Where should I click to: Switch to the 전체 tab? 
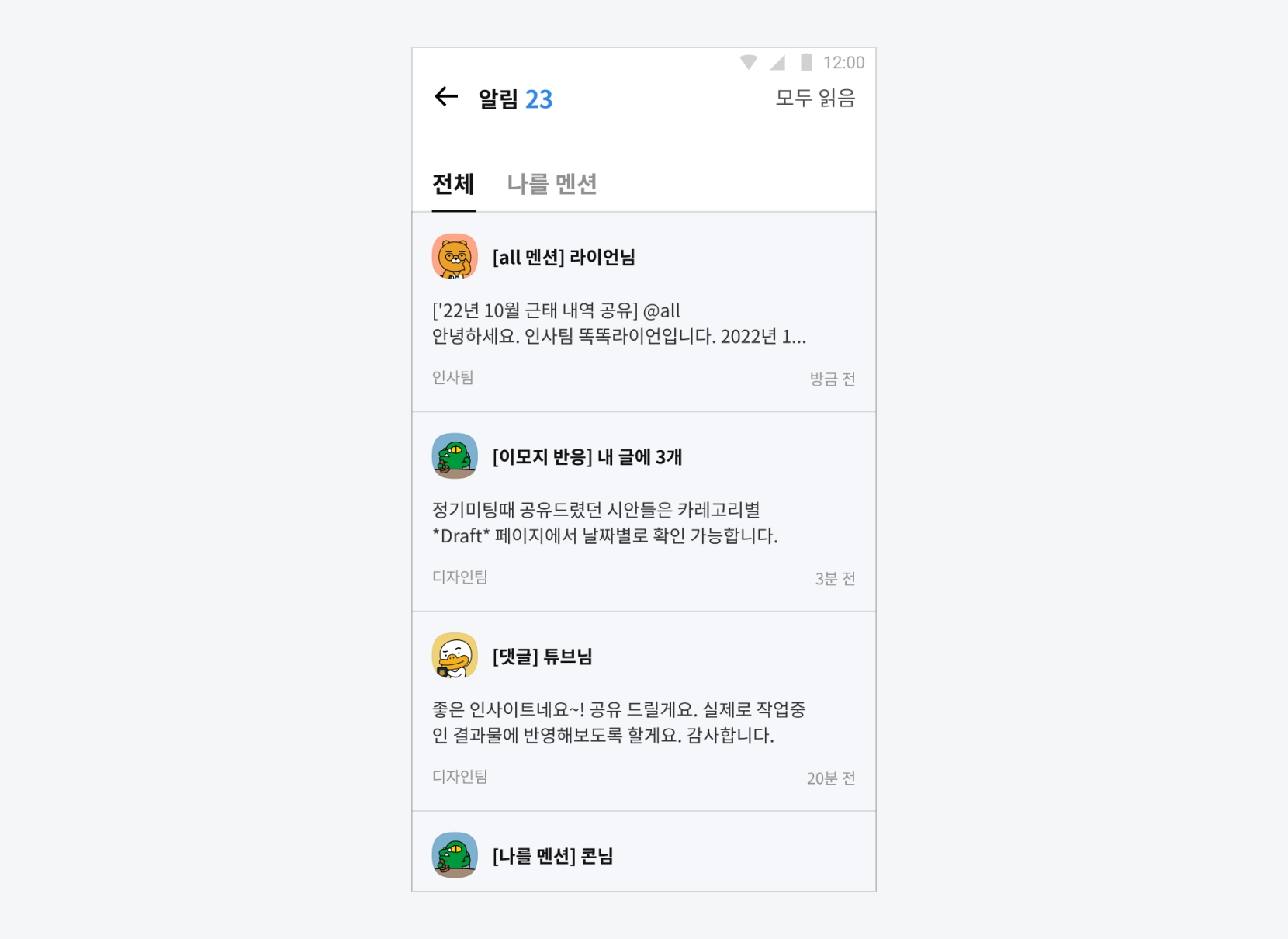pyautogui.click(x=453, y=185)
